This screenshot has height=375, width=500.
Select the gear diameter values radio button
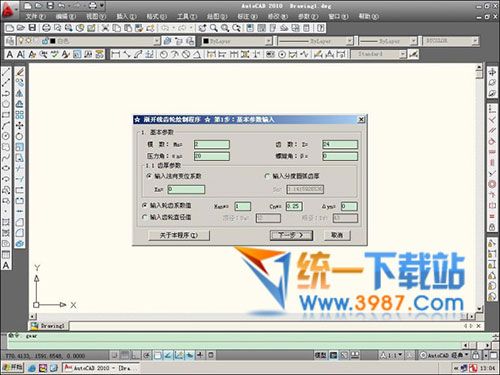[145, 217]
